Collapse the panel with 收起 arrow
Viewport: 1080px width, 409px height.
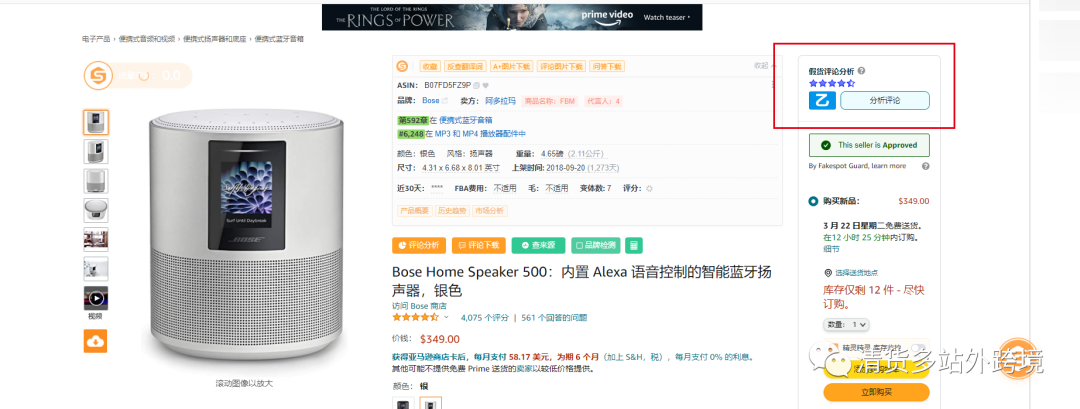[x=765, y=66]
